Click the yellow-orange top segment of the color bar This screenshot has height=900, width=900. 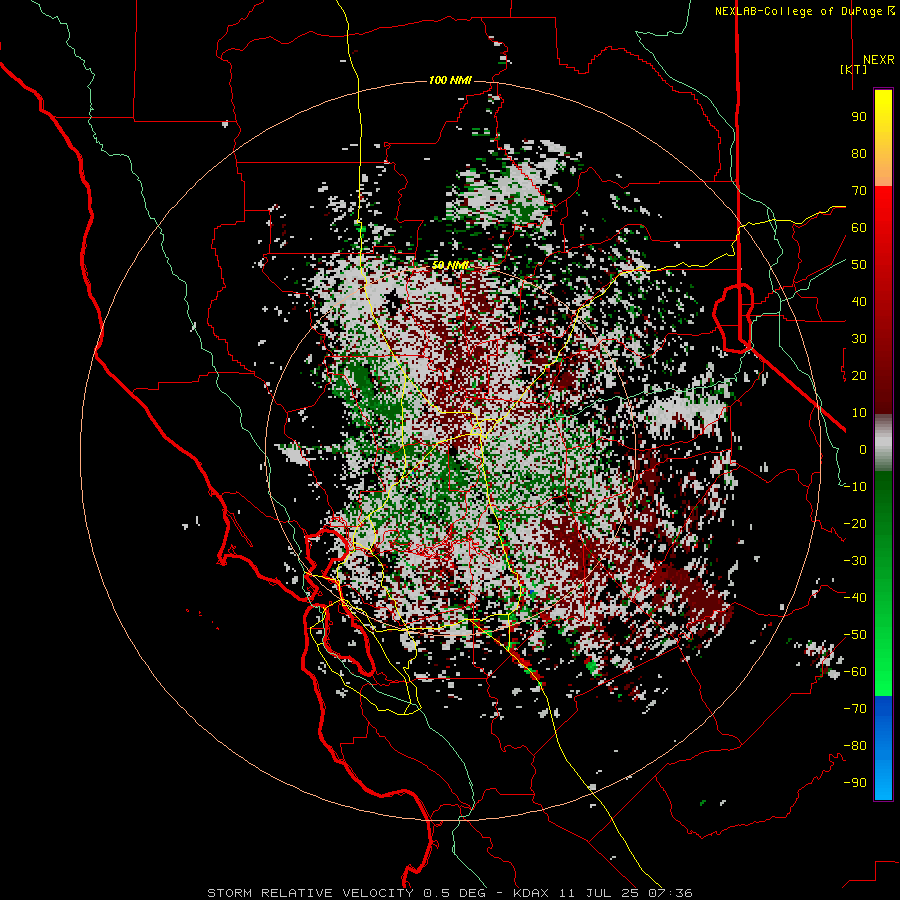(x=883, y=138)
